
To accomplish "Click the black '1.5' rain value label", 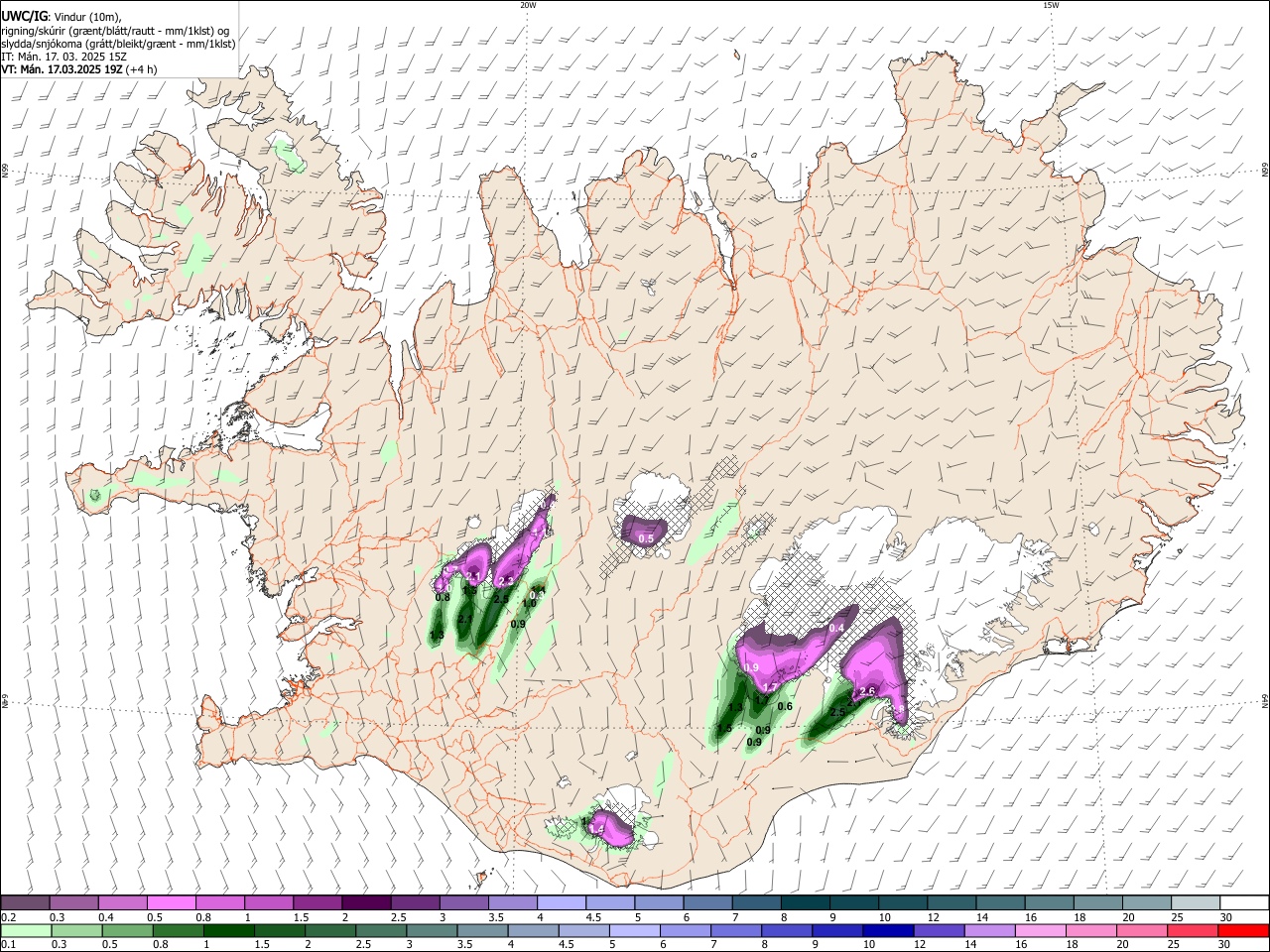I will pos(724,729).
